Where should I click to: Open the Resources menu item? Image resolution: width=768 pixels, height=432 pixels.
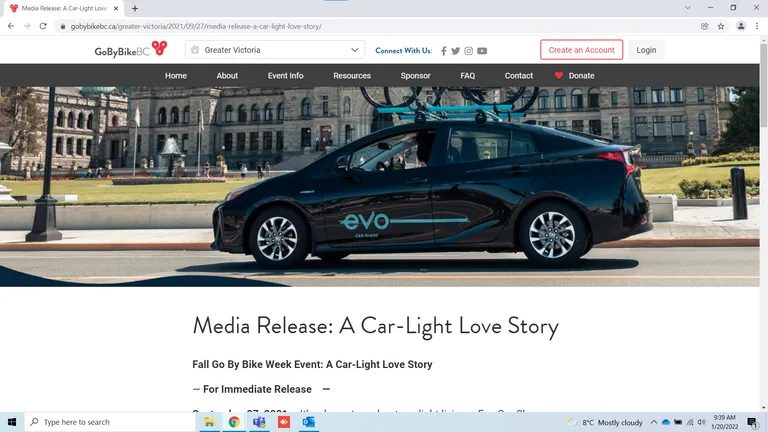pyautogui.click(x=352, y=75)
